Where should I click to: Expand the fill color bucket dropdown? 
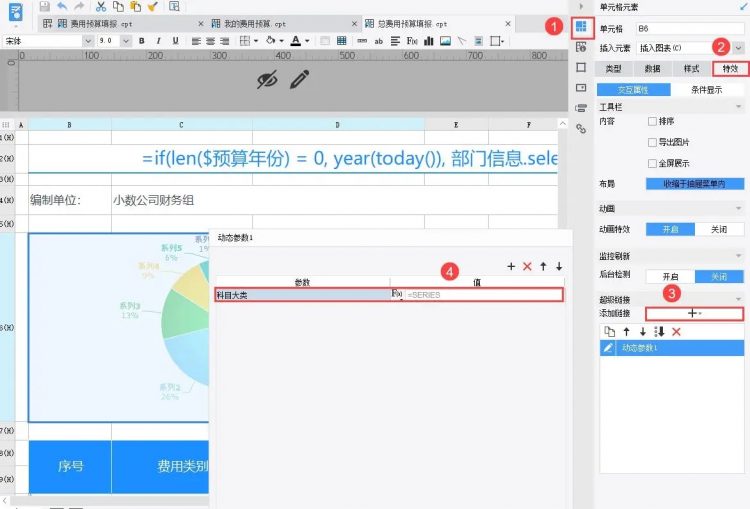pyautogui.click(x=281, y=41)
